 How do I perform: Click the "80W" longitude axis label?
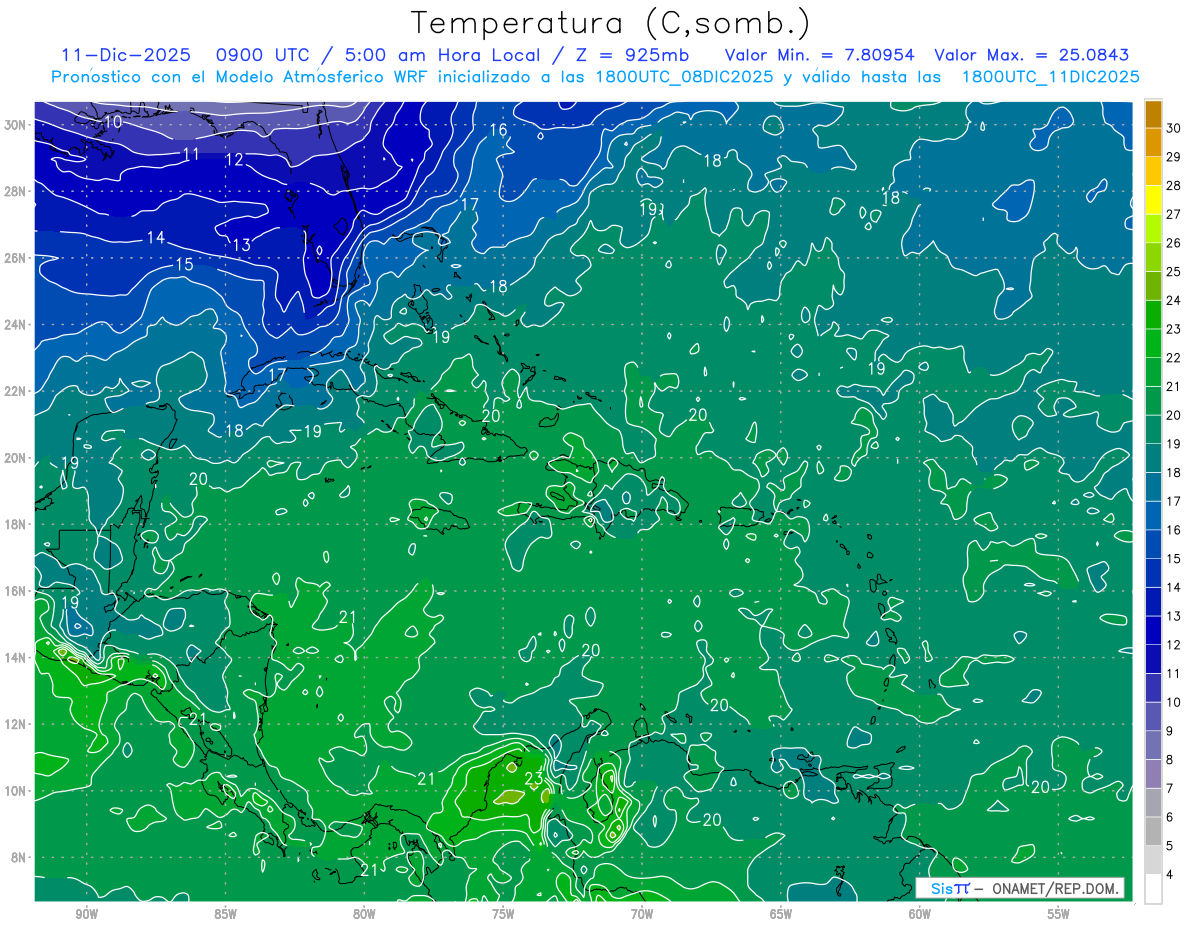(364, 914)
